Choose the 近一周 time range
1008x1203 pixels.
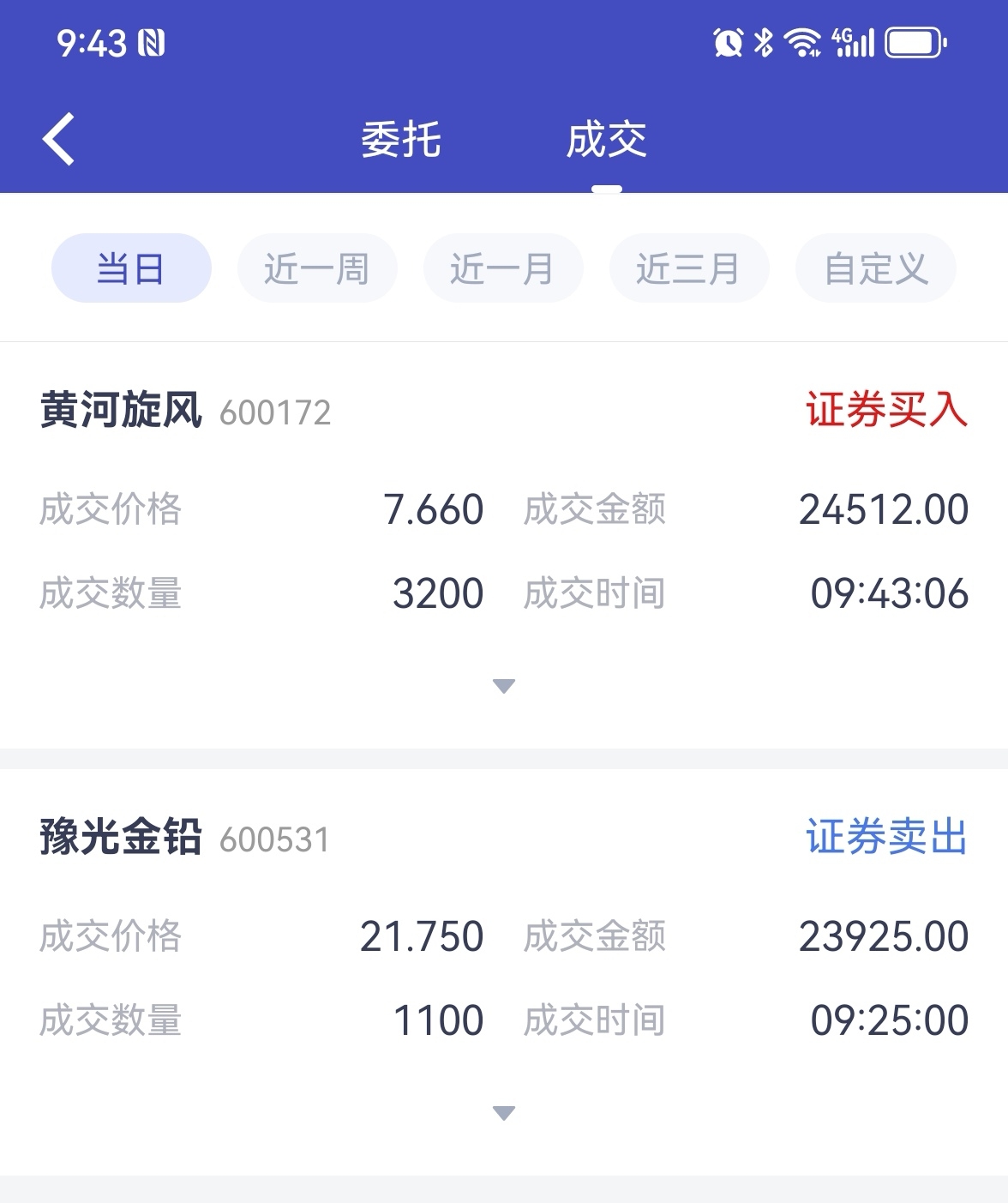pyautogui.click(x=317, y=268)
